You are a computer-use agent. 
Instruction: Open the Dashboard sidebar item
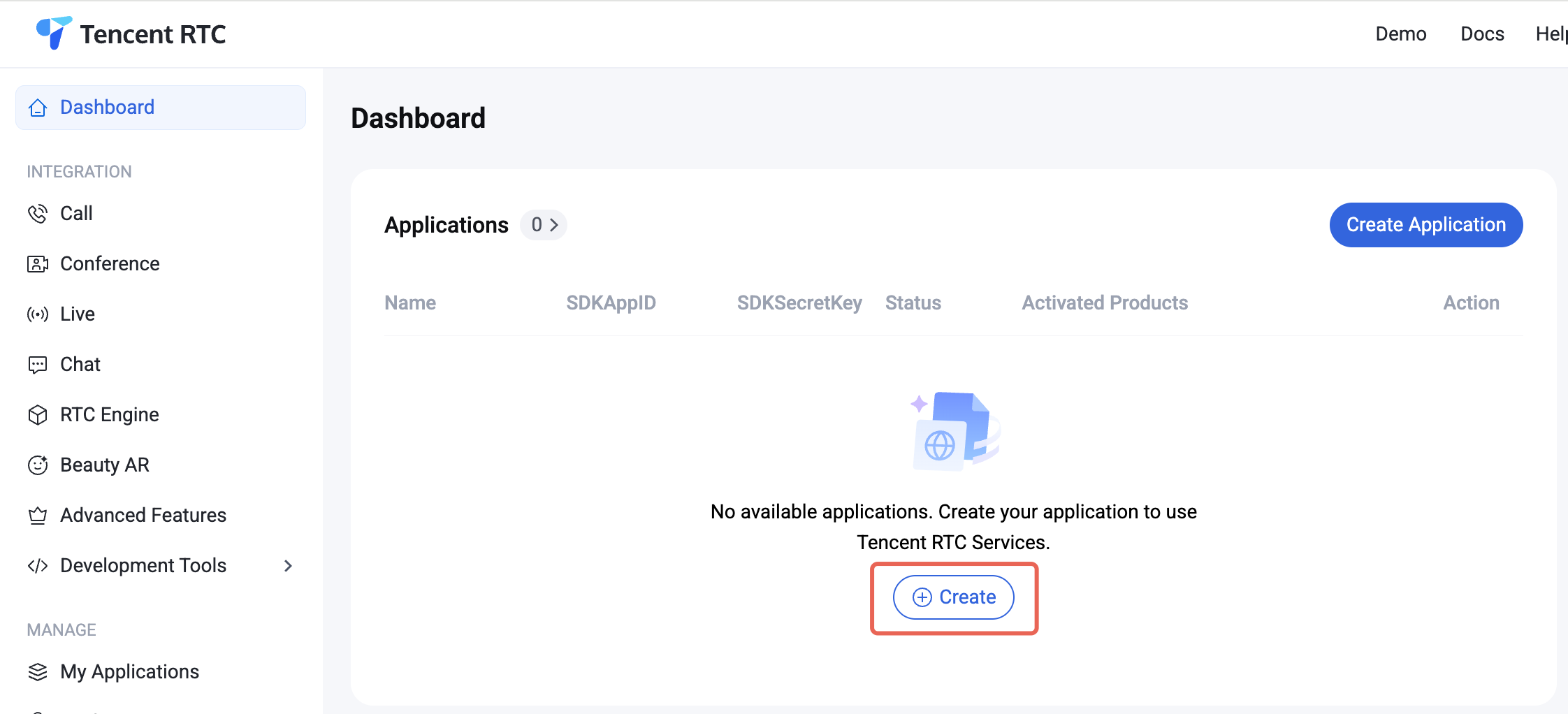coord(161,108)
